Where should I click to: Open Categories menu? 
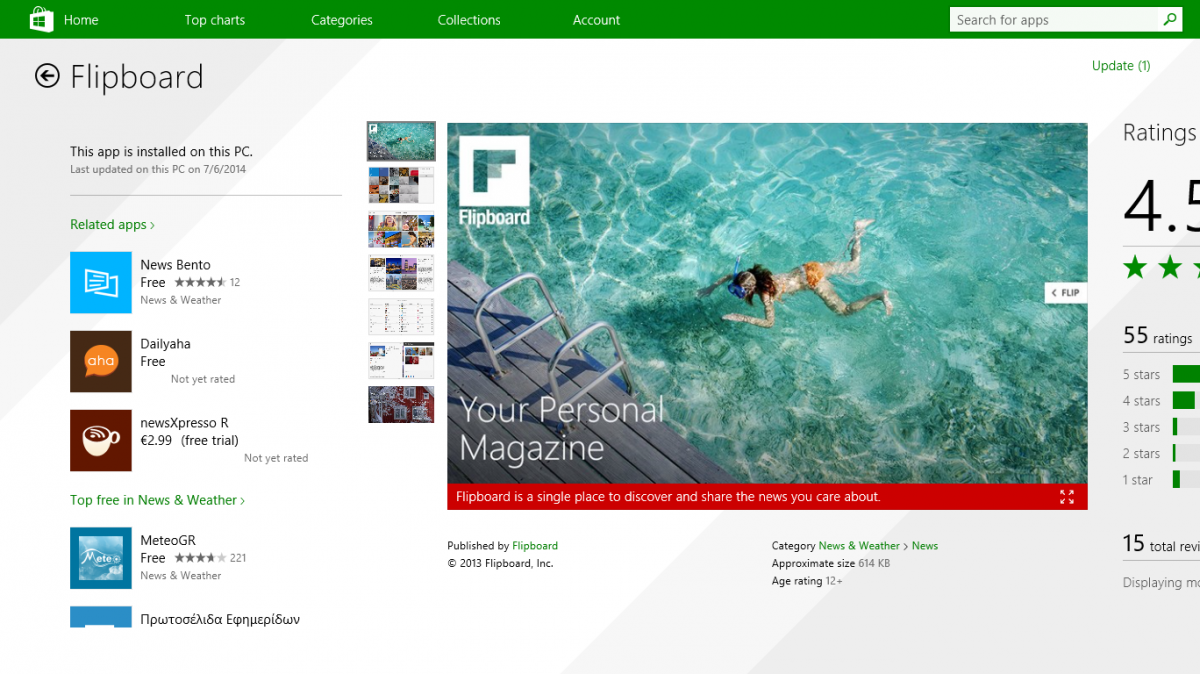point(342,20)
